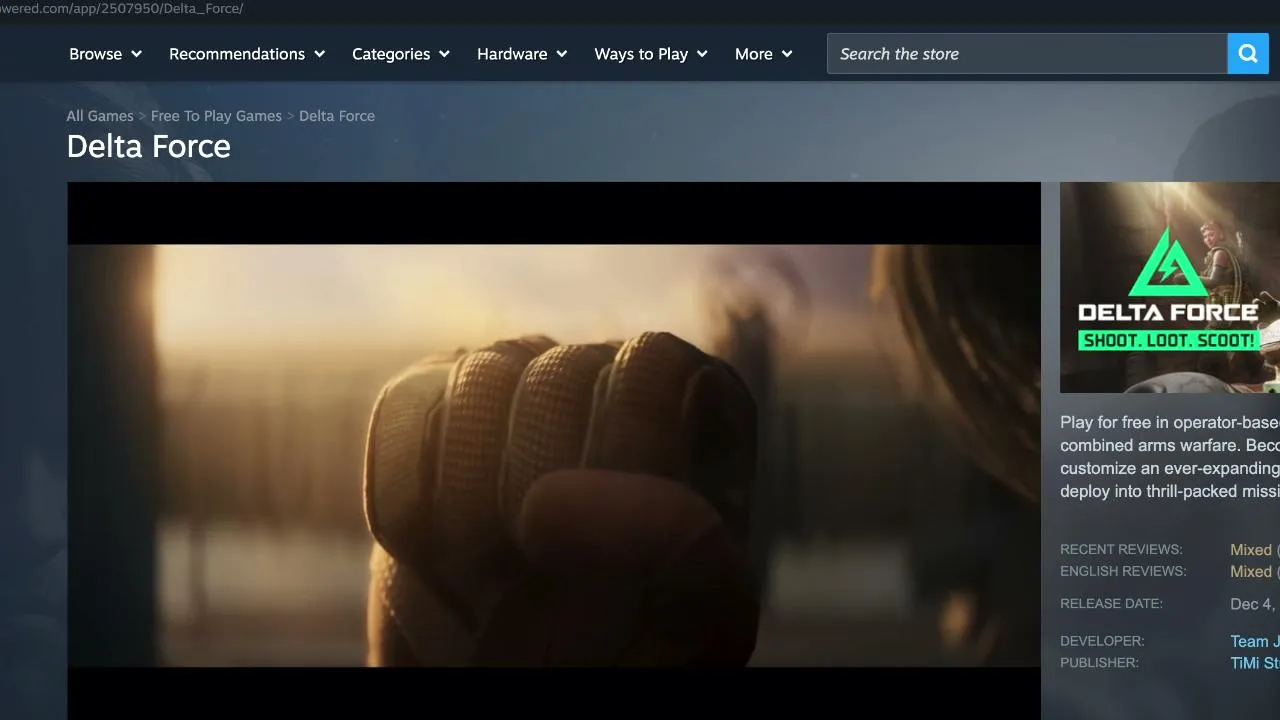Open the Recommendations menu
The image size is (1280, 720).
[x=247, y=54]
